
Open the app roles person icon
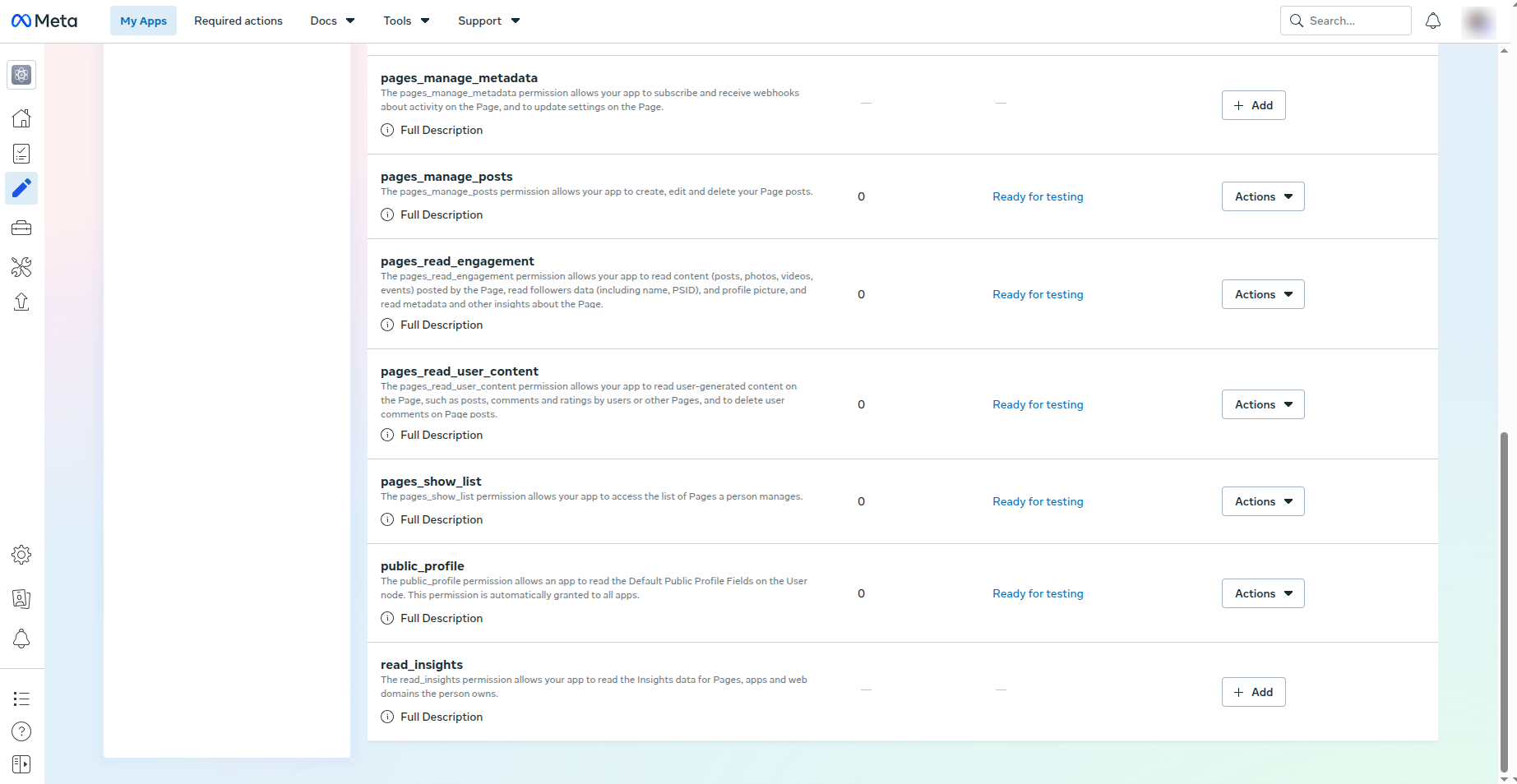click(x=22, y=598)
